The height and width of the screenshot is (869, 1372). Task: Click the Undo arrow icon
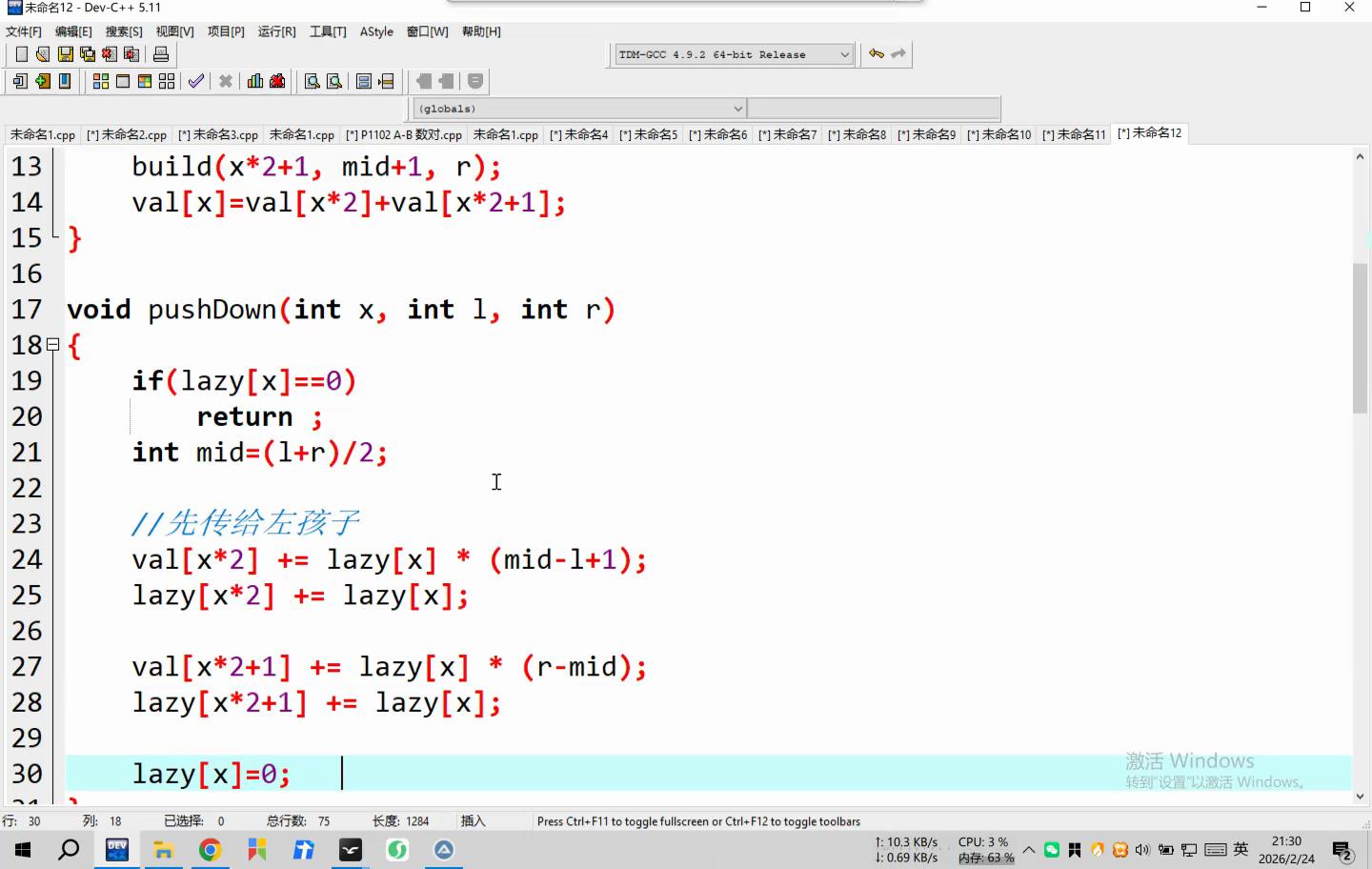click(876, 54)
